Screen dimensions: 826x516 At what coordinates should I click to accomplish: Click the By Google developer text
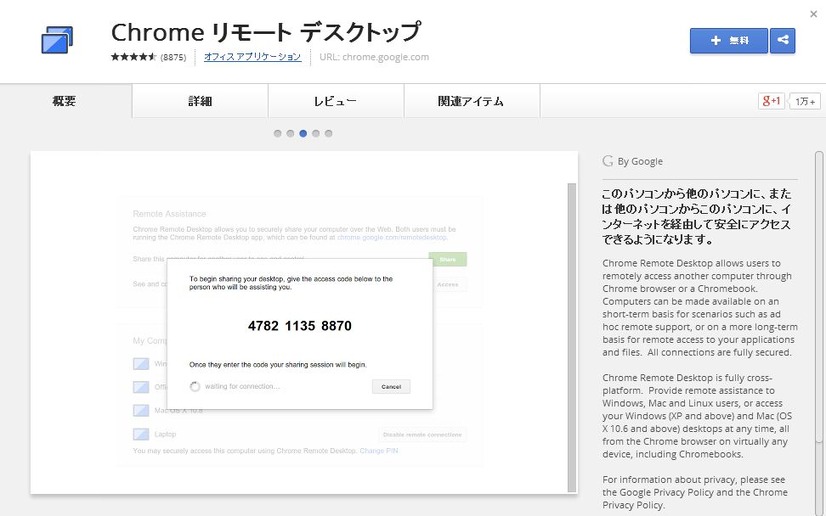pyautogui.click(x=640, y=162)
